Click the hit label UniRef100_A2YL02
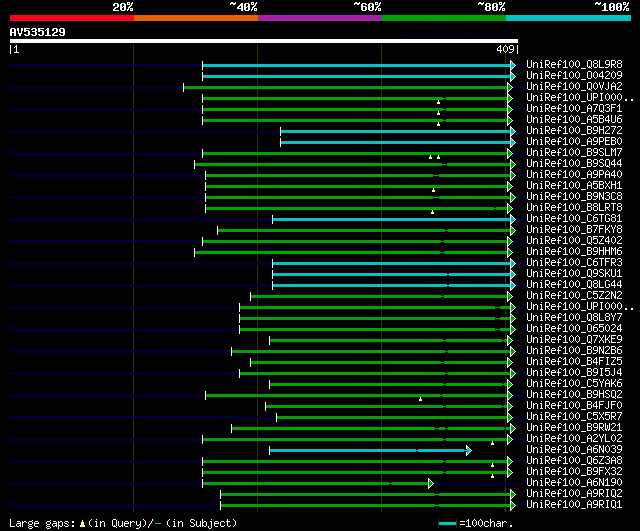The height and width of the screenshot is (531, 640). (574, 439)
